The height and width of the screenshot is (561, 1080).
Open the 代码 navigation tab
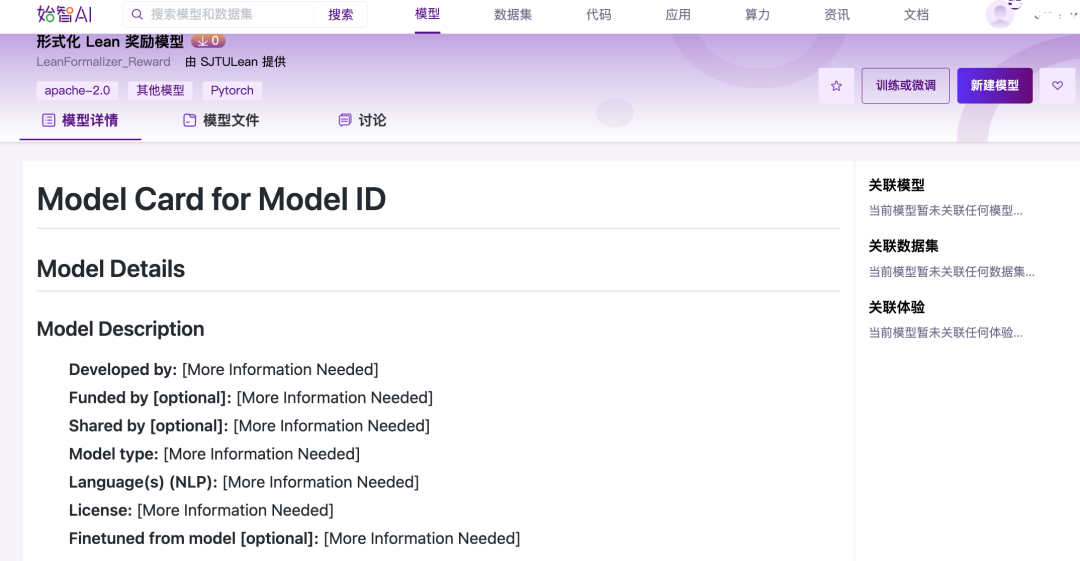point(599,14)
